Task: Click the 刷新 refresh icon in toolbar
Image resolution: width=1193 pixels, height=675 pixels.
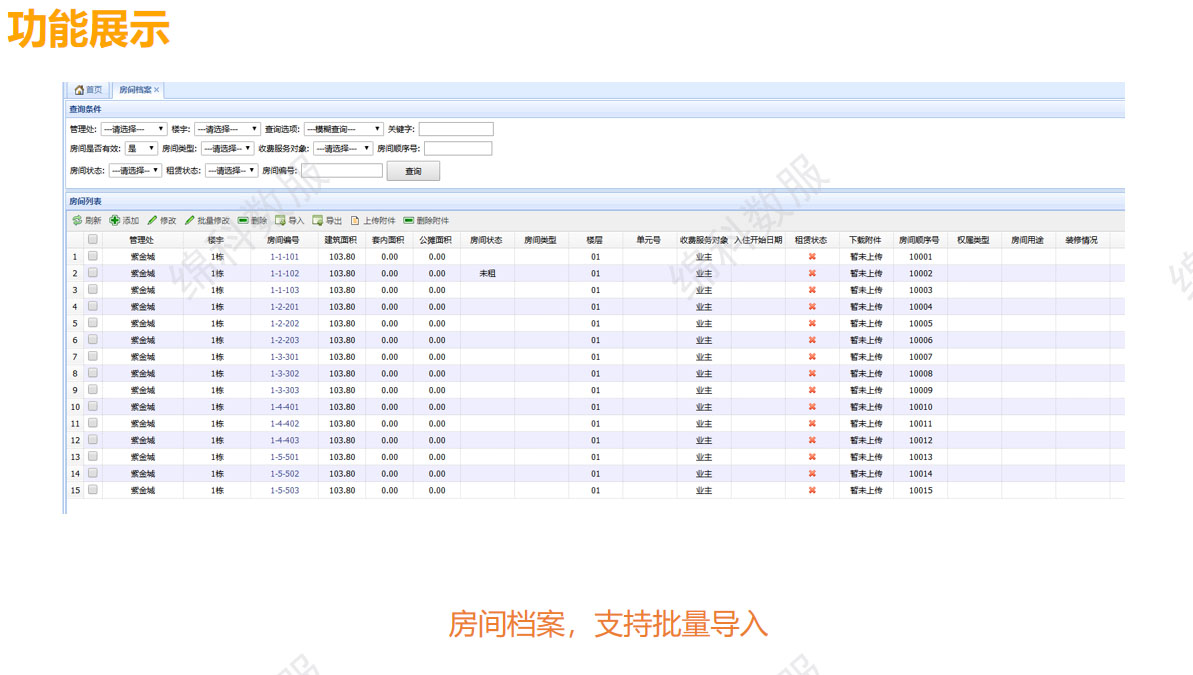Action: (x=78, y=221)
